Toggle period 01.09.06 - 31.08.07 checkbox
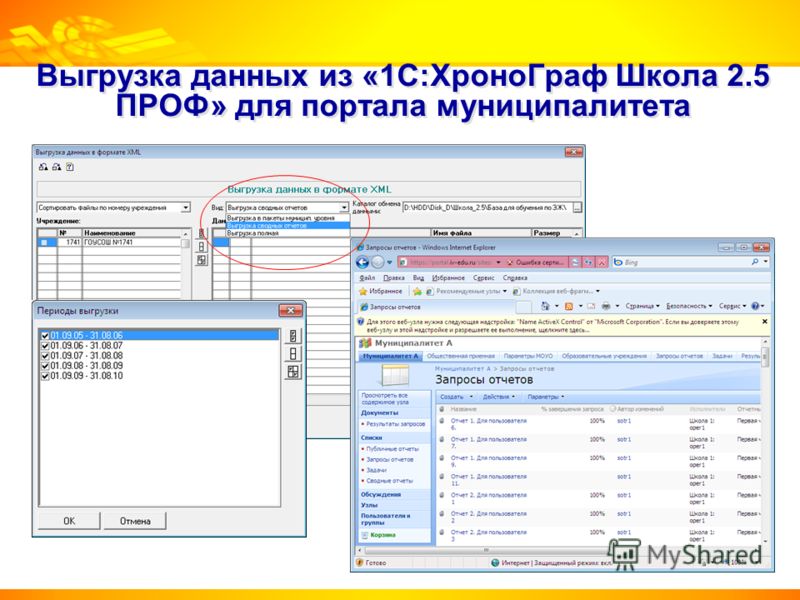 [x=45, y=346]
